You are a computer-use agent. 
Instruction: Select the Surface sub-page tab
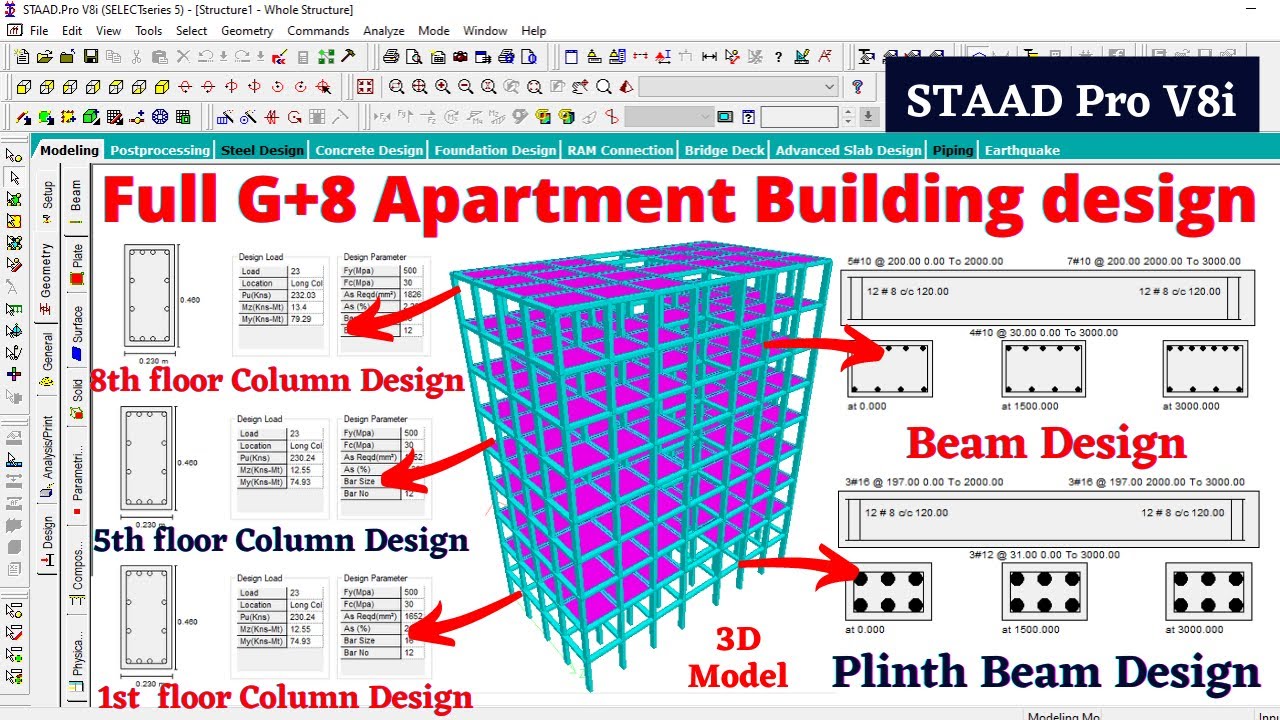(x=78, y=330)
